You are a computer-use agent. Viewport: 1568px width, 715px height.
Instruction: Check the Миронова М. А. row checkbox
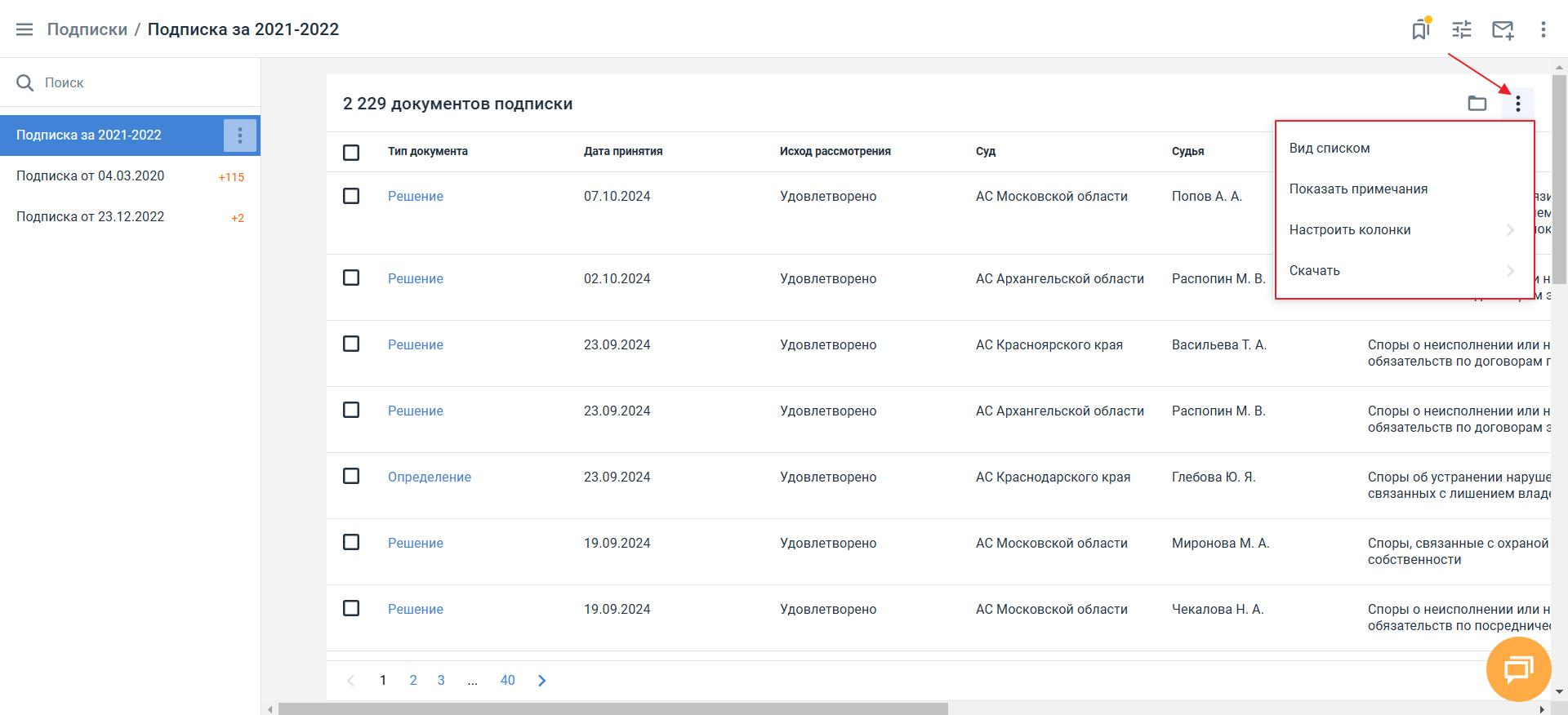click(x=351, y=542)
